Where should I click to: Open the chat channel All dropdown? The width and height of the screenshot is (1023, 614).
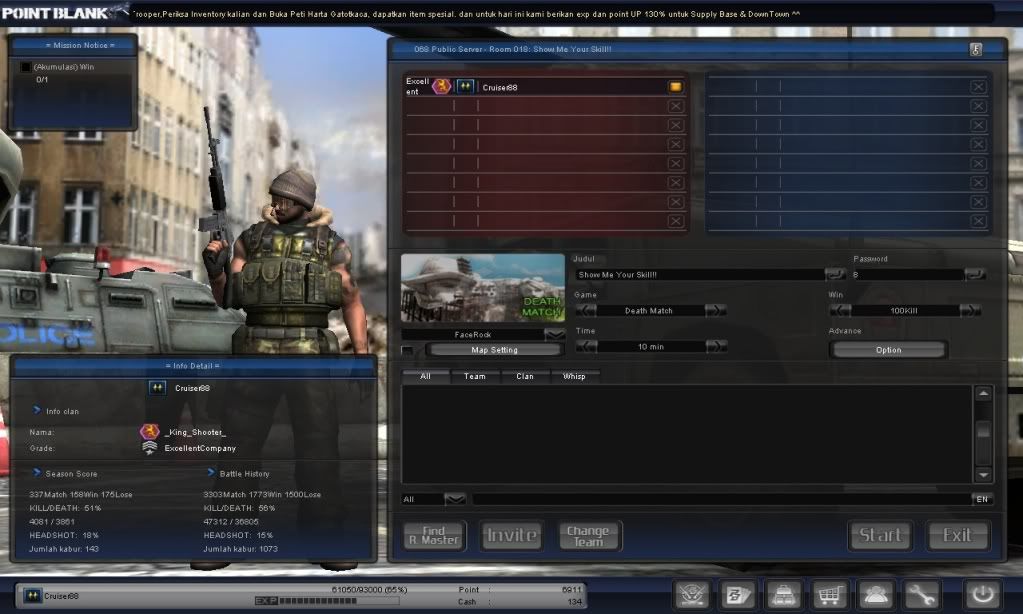click(455, 499)
